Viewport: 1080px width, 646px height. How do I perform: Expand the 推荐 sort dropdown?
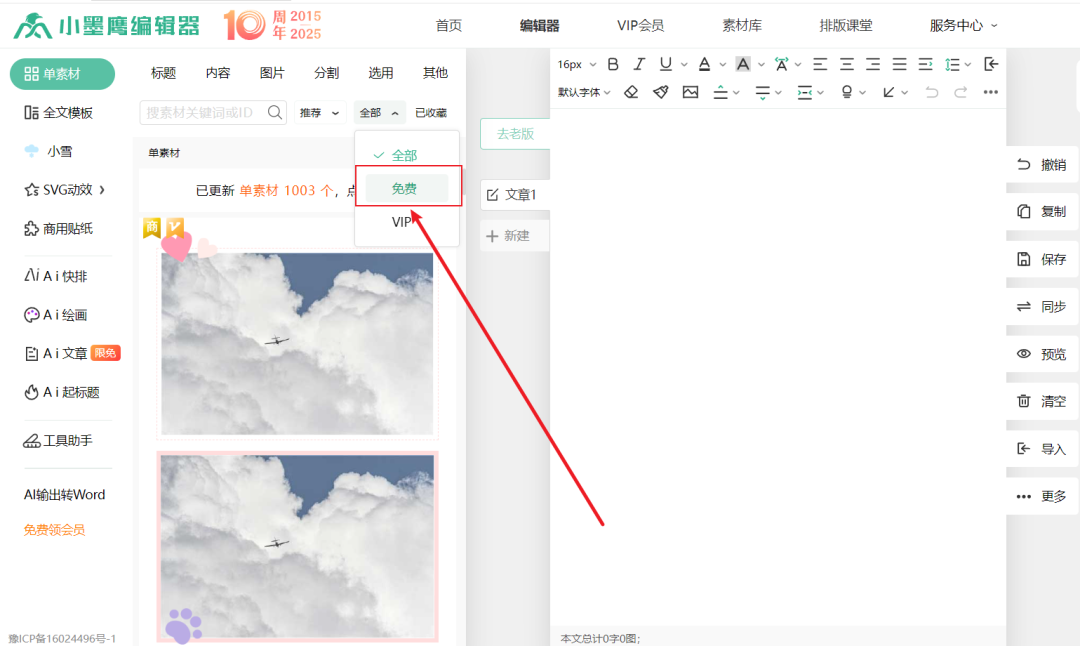320,113
